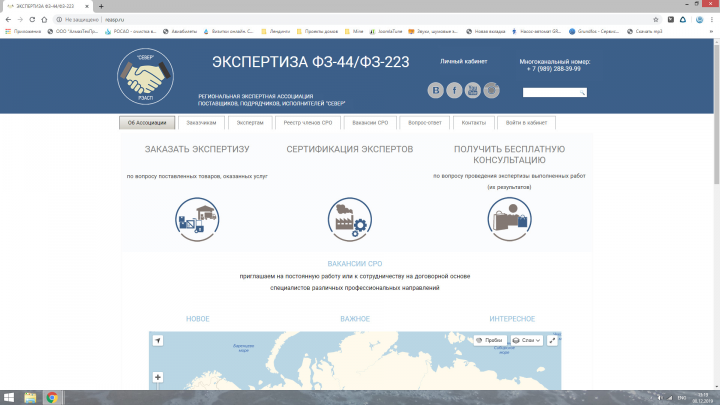The height and width of the screenshot is (405, 720).
Task: Open the system volume icon in tray
Action: pos(660,398)
